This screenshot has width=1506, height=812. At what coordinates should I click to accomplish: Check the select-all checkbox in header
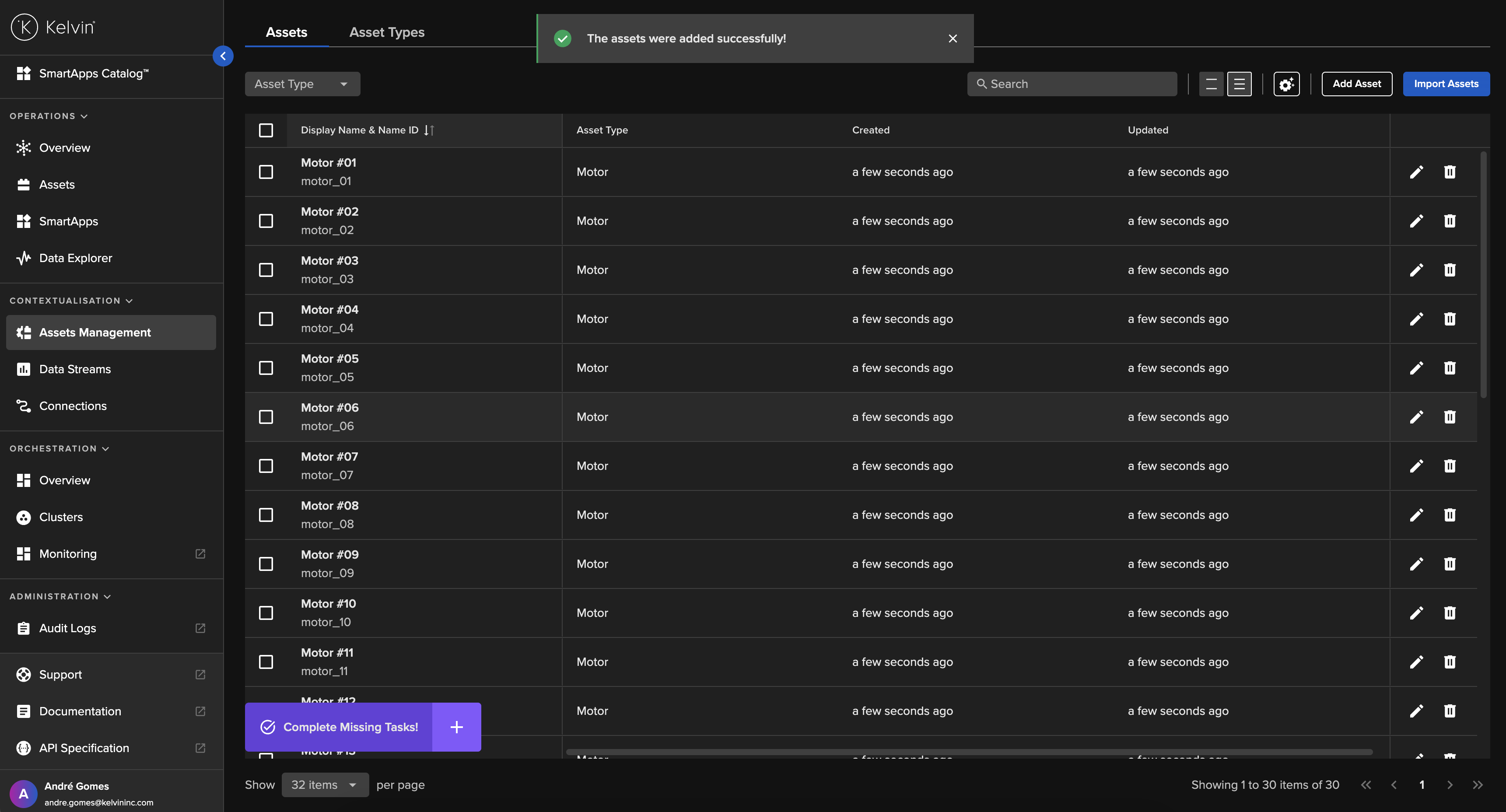tap(266, 130)
